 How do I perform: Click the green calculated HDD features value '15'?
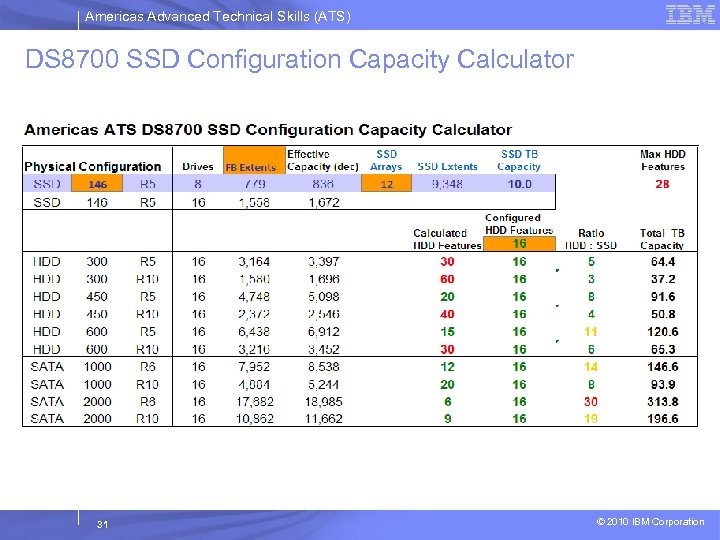[447, 332]
